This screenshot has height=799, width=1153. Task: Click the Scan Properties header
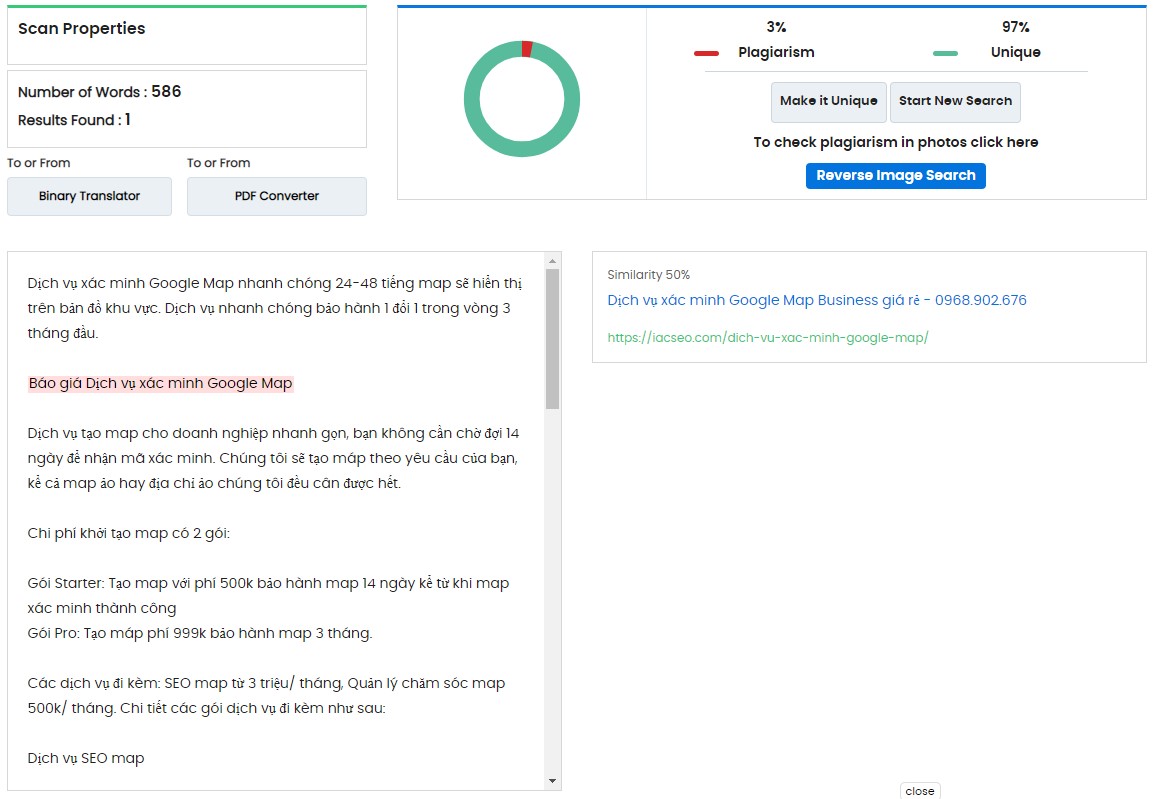82,29
